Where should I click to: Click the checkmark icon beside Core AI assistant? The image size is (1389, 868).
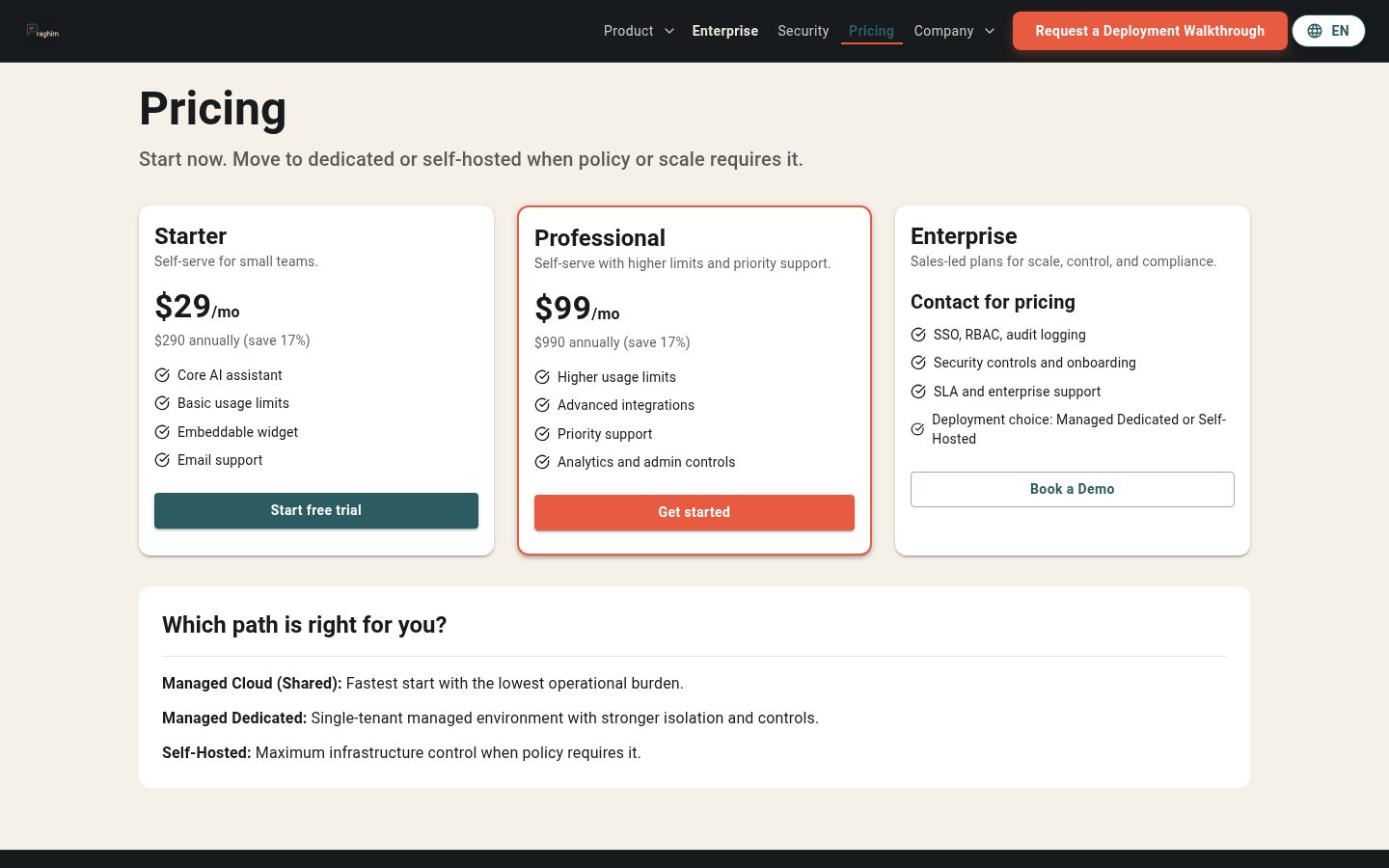click(x=162, y=375)
